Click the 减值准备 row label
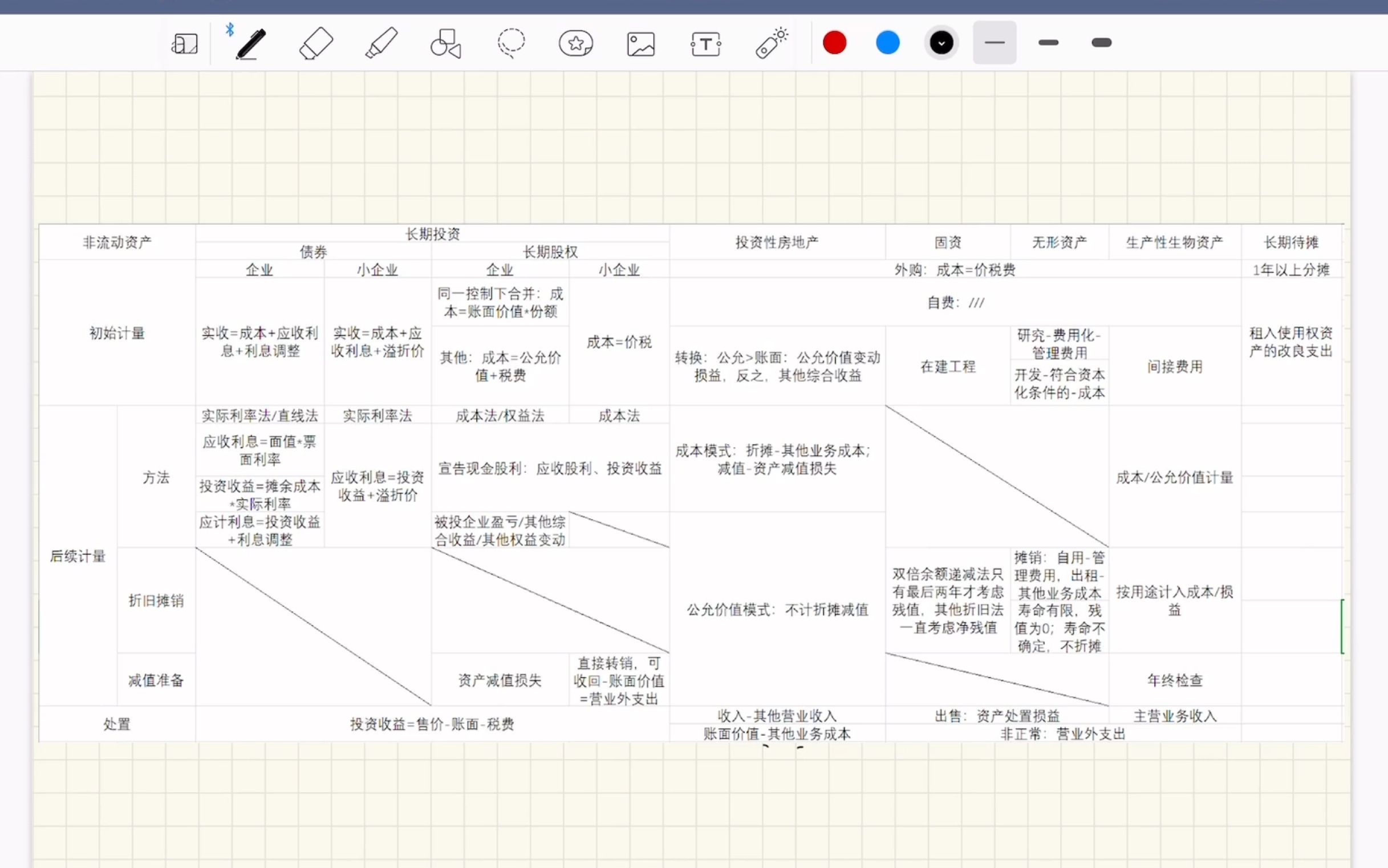Viewport: 1388px width, 868px height. pos(156,680)
